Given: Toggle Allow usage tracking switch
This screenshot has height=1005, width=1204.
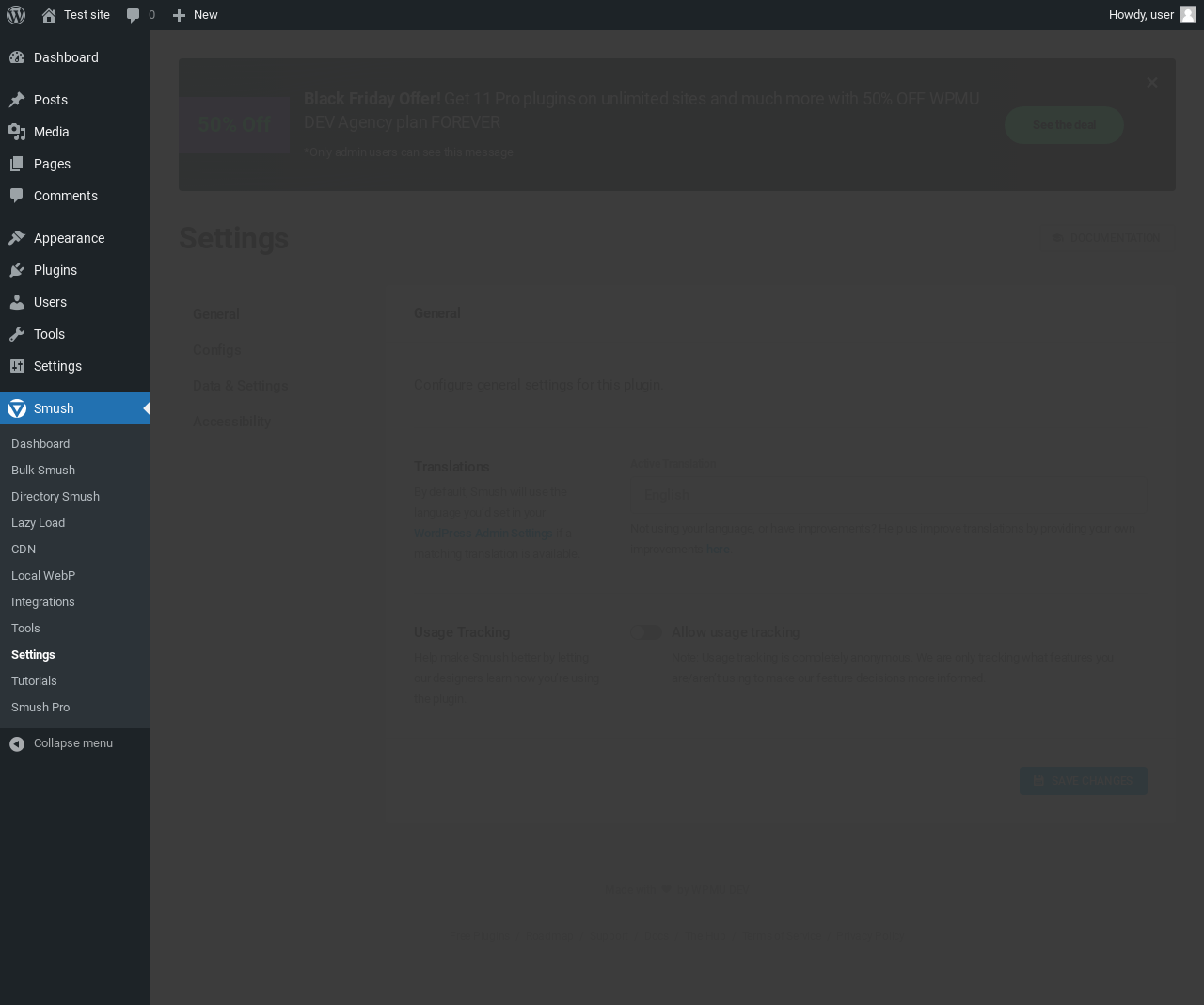Looking at the screenshot, I should (x=645, y=632).
